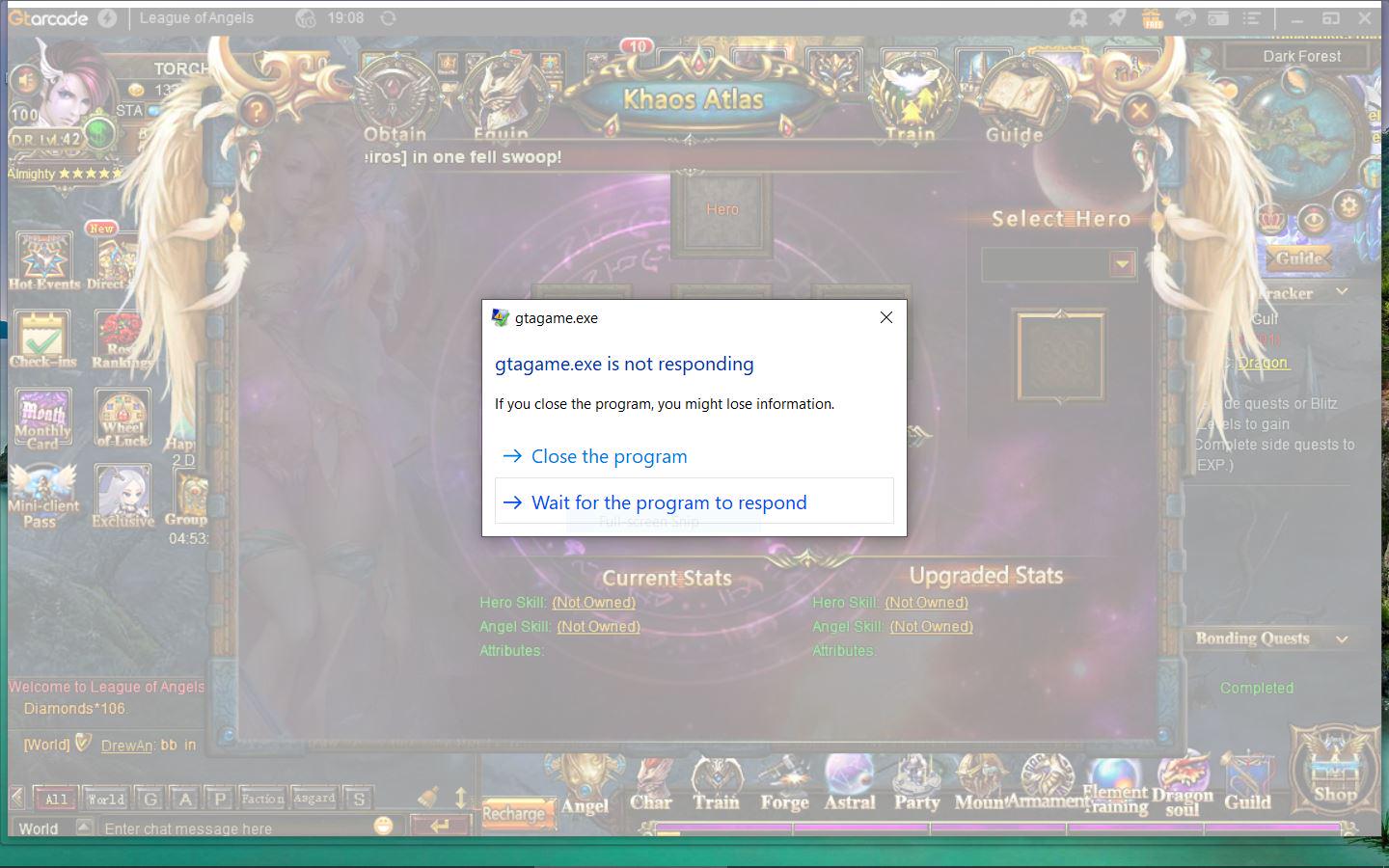Collapse the chat panel arrow
This screenshot has width=1389, height=868.
pyautogui.click(x=16, y=797)
